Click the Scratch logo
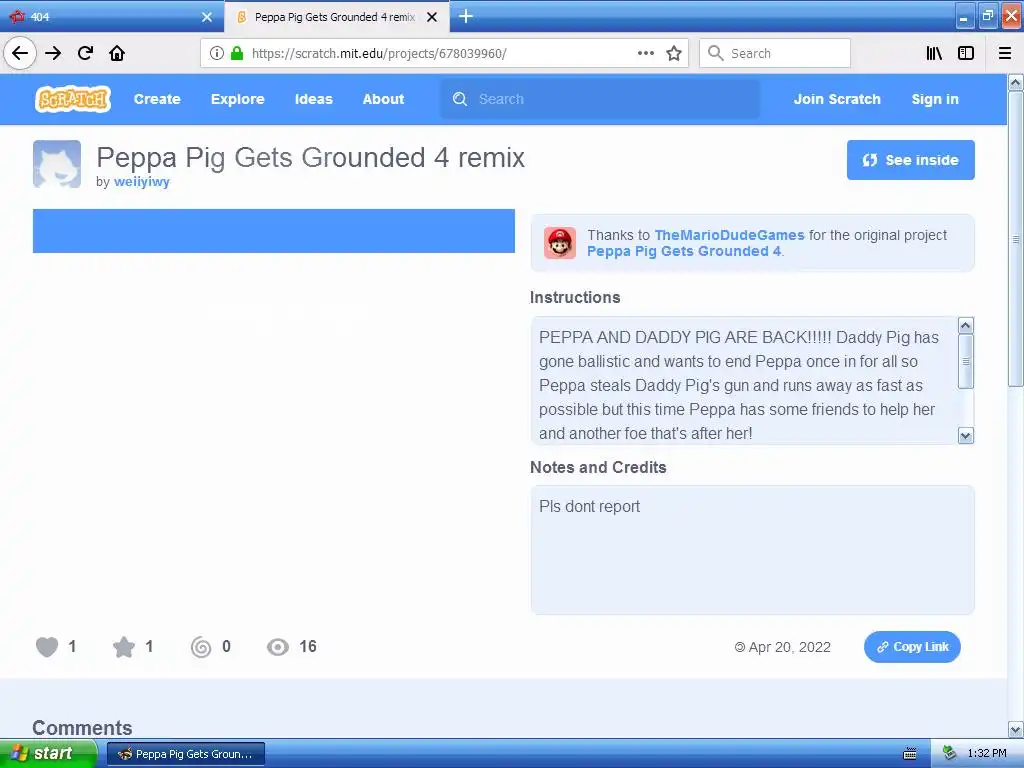Image resolution: width=1024 pixels, height=768 pixels. pos(73,99)
